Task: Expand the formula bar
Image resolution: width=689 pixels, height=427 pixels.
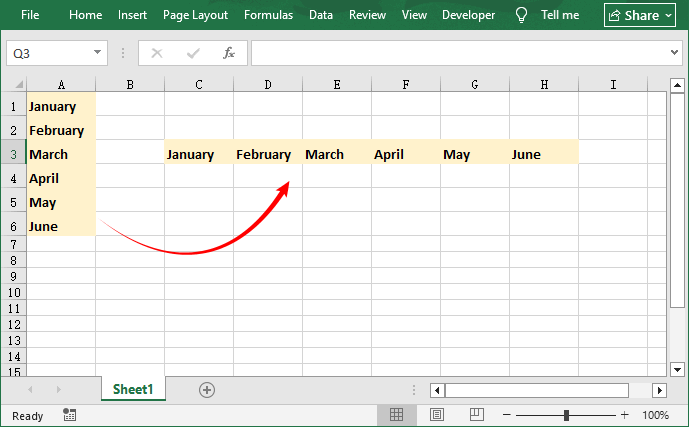Action: coord(675,53)
